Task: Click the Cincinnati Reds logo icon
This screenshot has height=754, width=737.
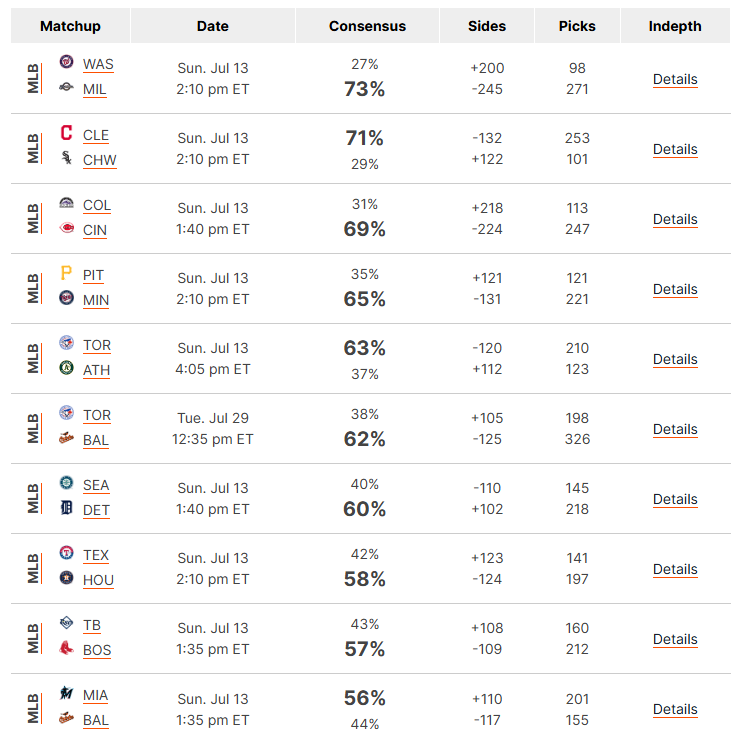Action: [66, 227]
